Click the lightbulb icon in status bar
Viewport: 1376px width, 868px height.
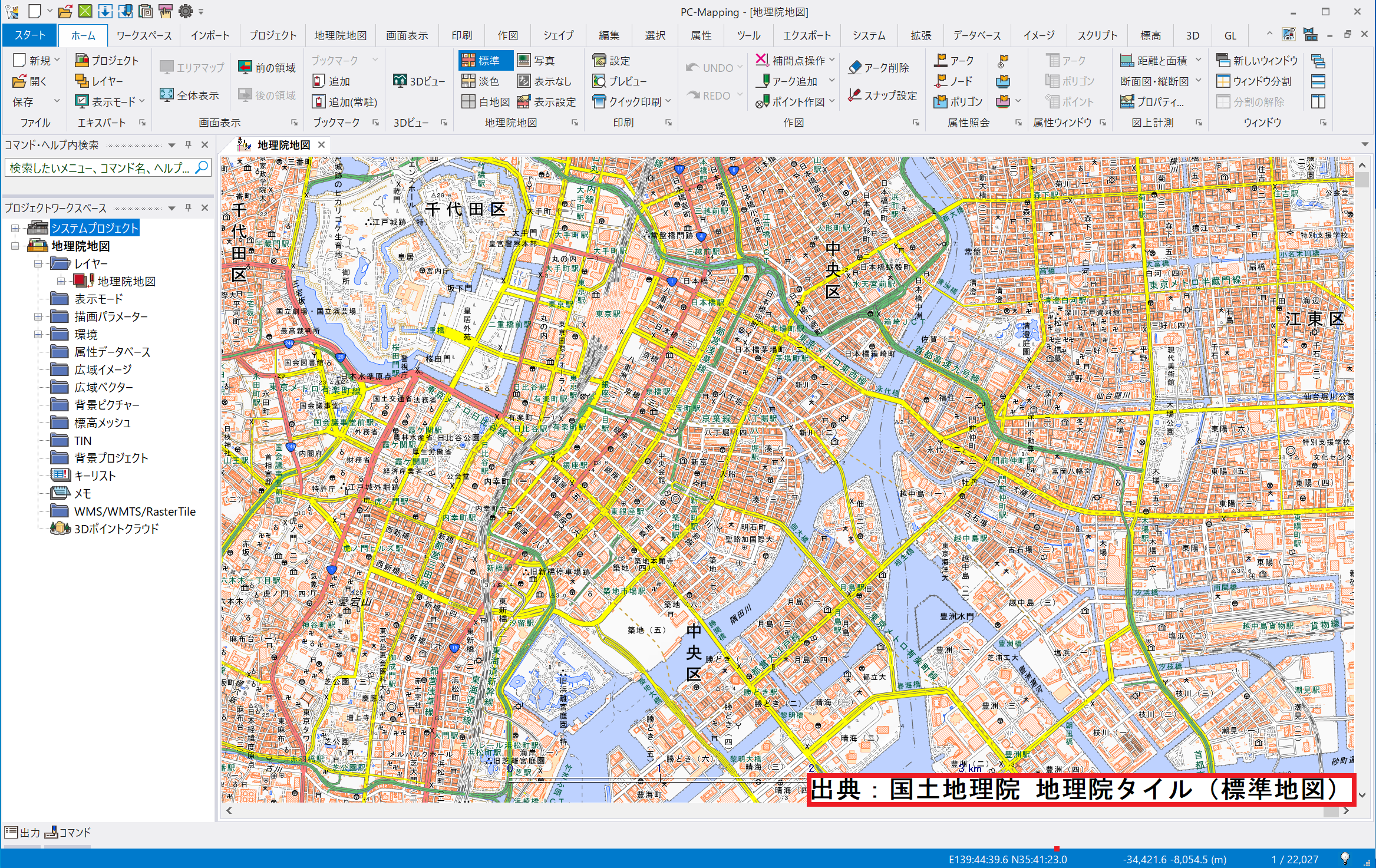point(1345,858)
